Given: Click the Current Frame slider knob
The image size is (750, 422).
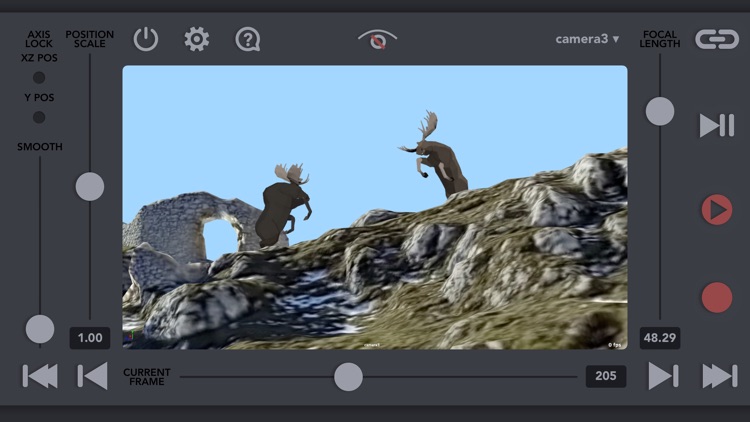Looking at the screenshot, I should [x=348, y=377].
